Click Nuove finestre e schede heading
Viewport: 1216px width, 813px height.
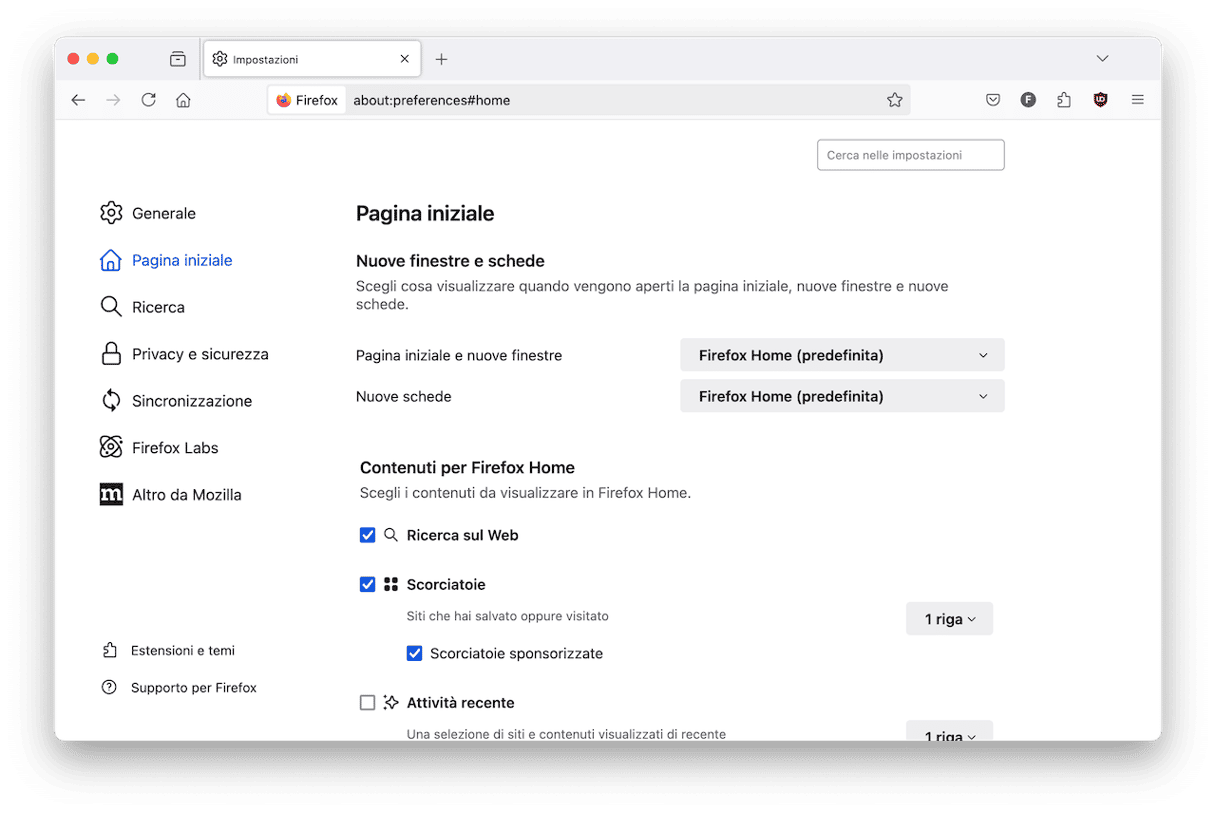coord(450,261)
